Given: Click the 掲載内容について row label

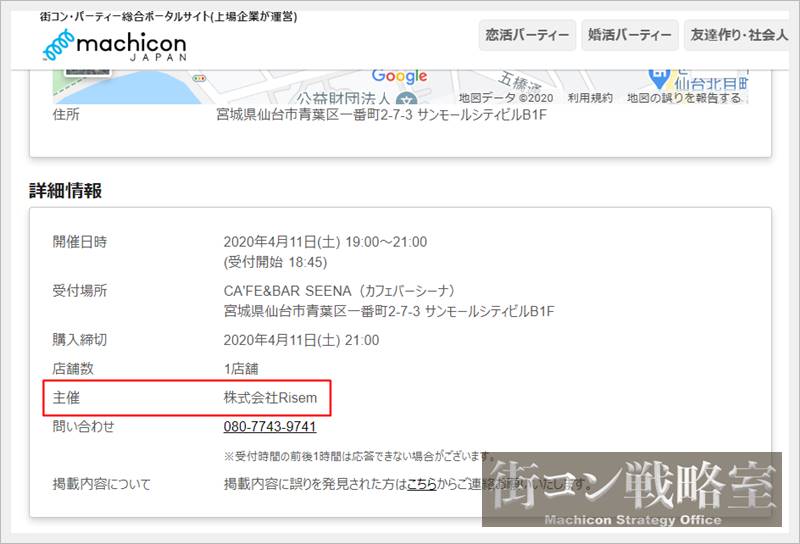Looking at the screenshot, I should [102, 484].
